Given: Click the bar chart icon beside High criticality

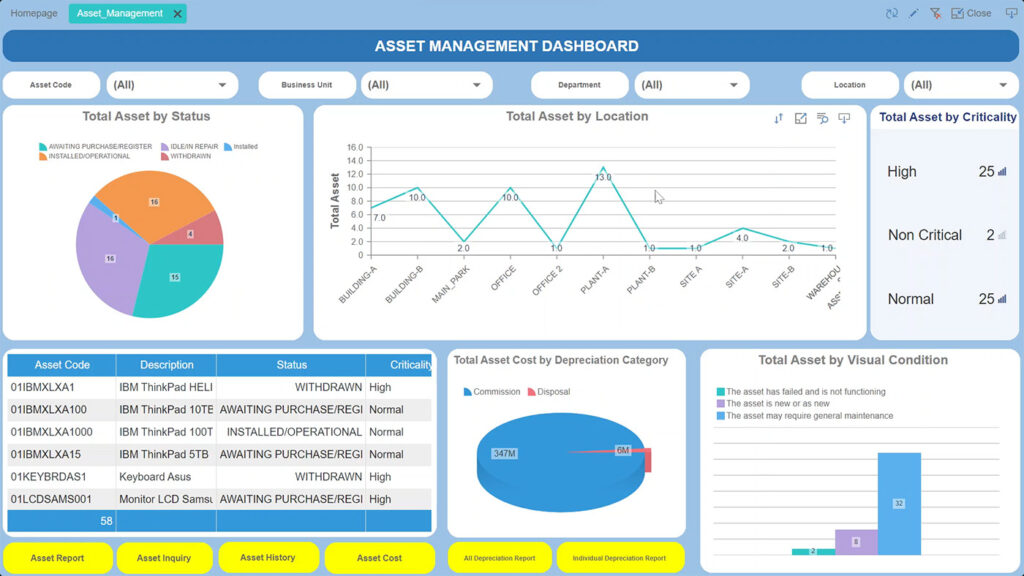Looking at the screenshot, I should point(1003,172).
